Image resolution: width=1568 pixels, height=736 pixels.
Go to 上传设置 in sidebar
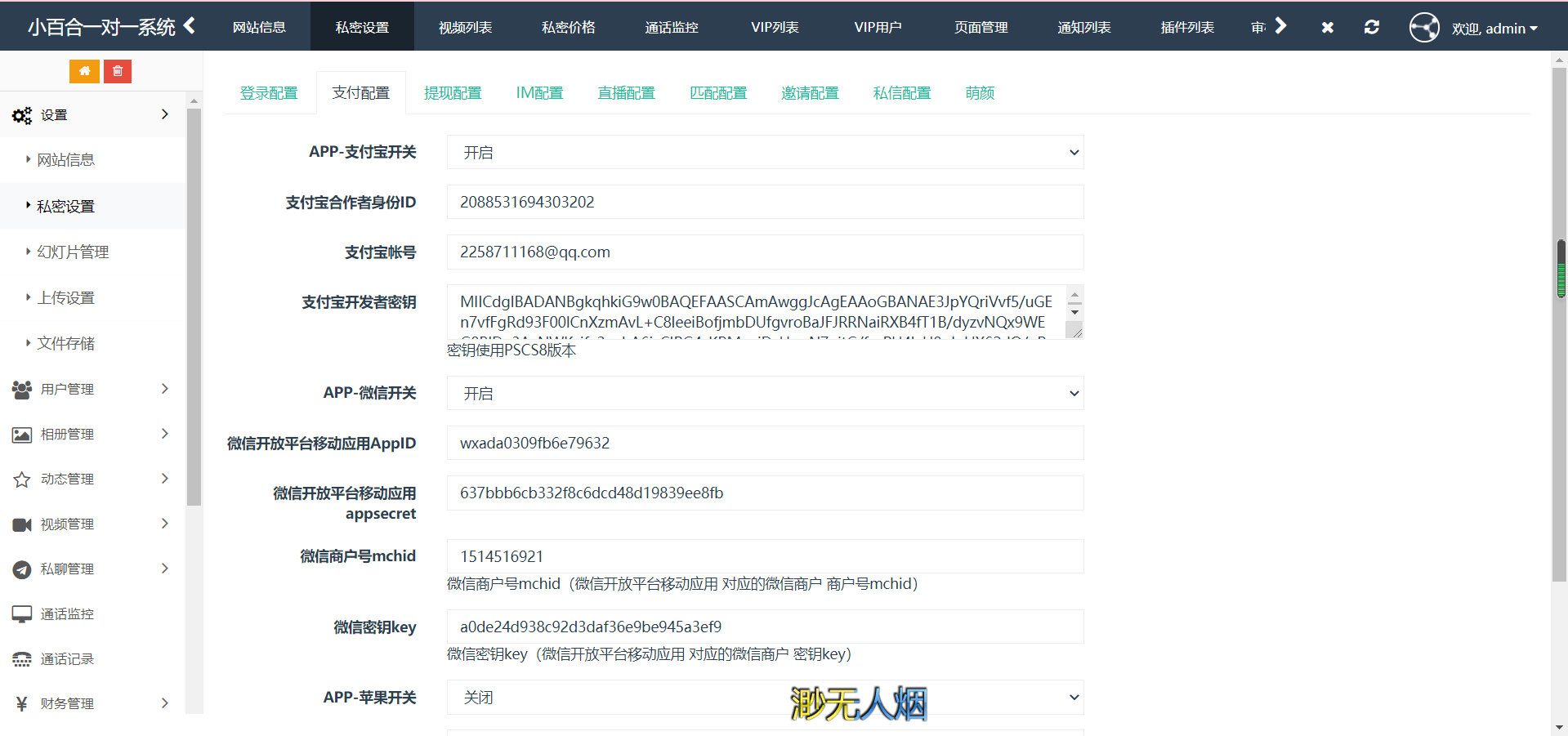point(66,298)
